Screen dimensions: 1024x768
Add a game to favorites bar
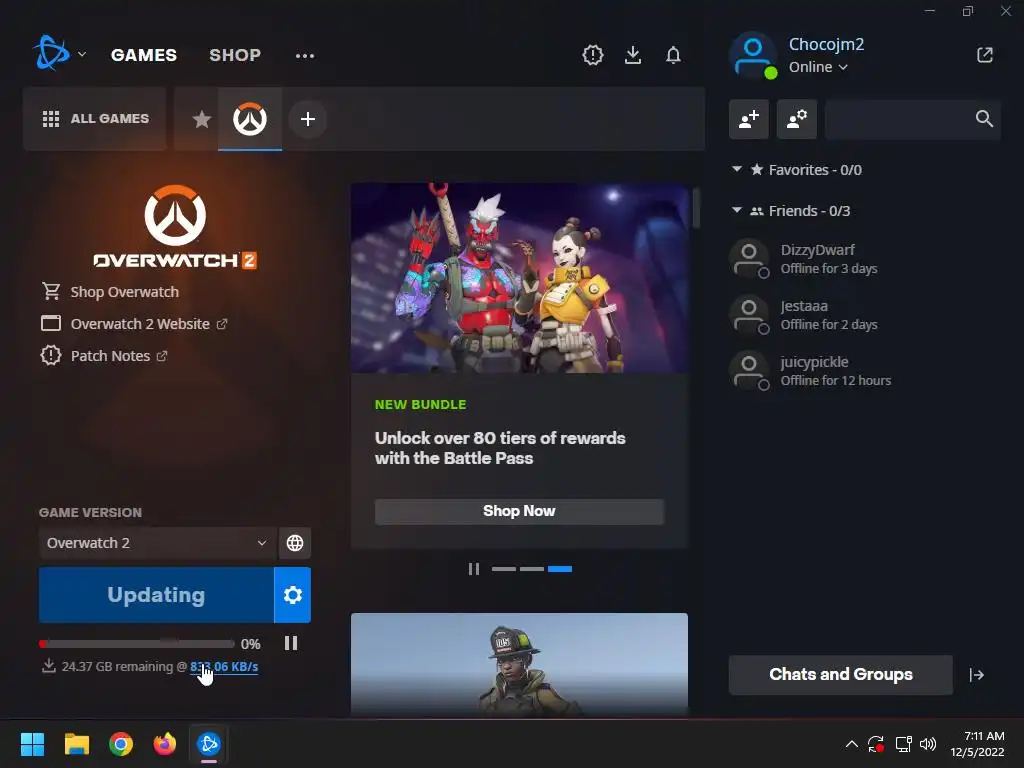pyautogui.click(x=308, y=119)
